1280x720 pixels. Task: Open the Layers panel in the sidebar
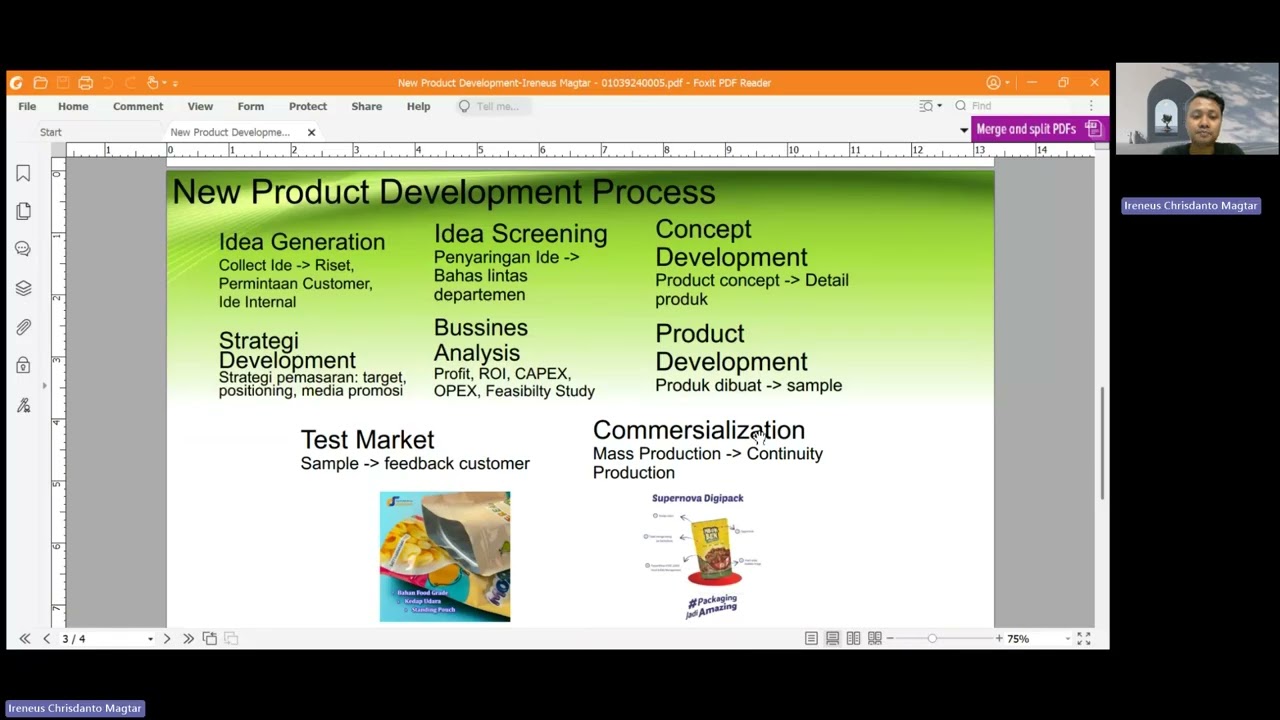click(x=23, y=288)
